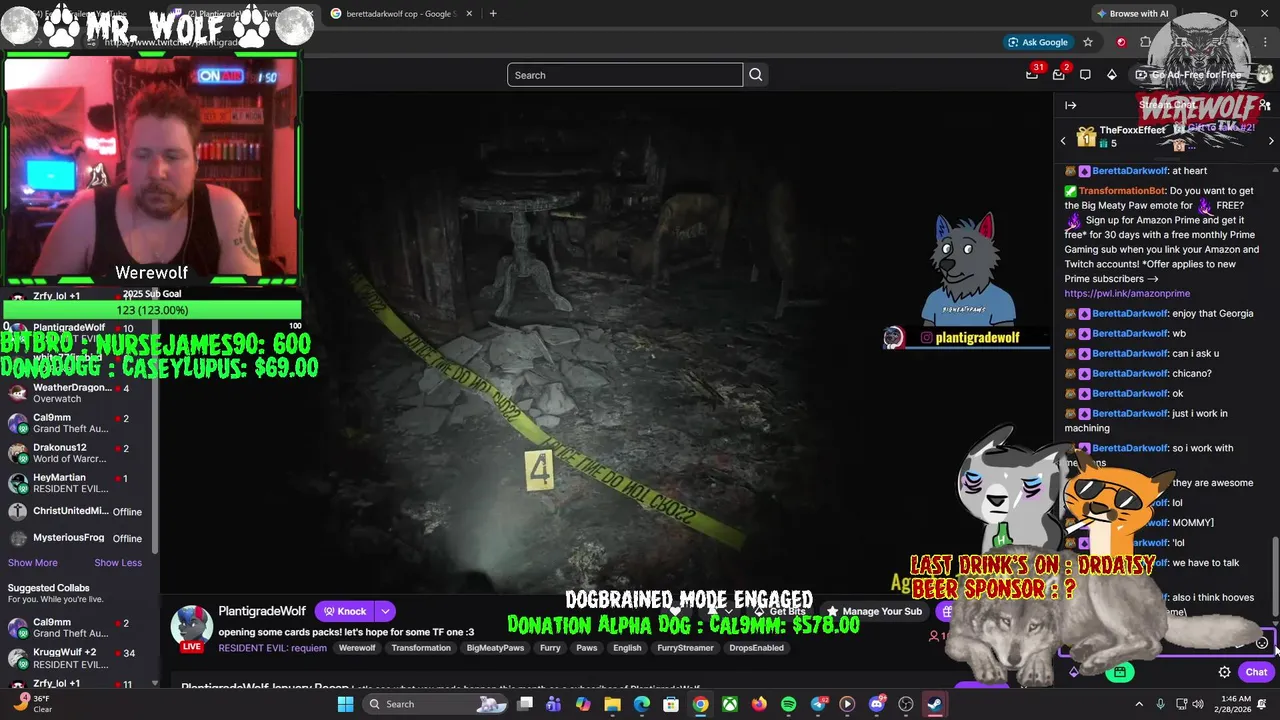Open chat settings gear icon
Screen dimensions: 1280x720
coord(1225,672)
